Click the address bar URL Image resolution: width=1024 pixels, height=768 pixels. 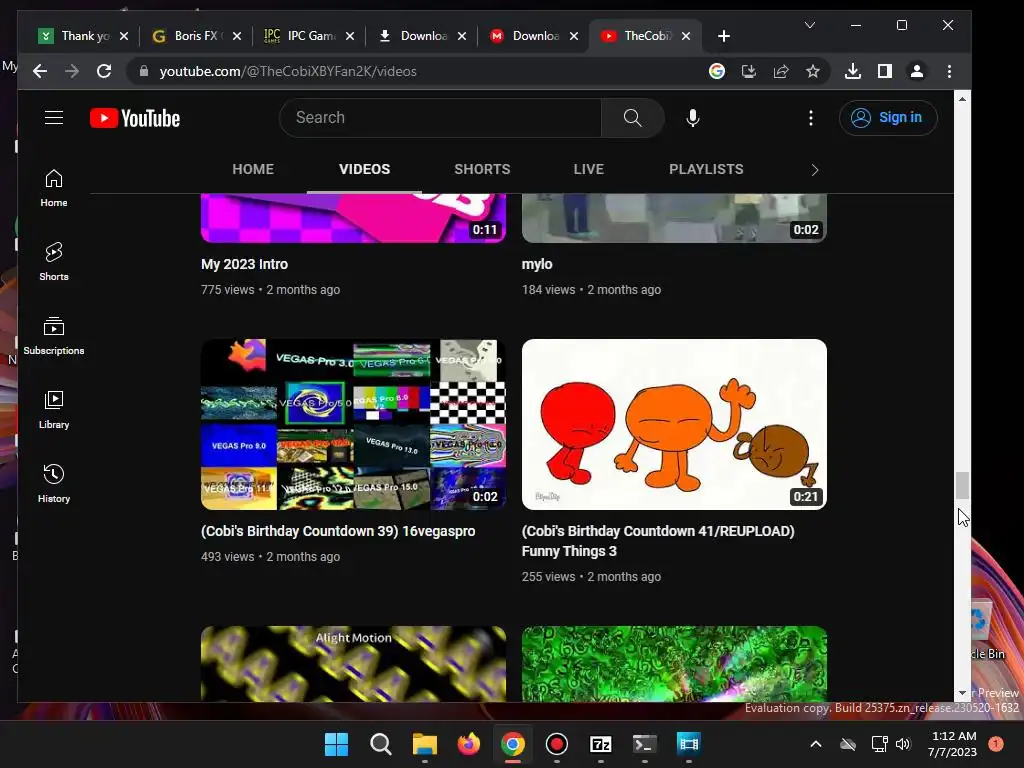(288, 71)
